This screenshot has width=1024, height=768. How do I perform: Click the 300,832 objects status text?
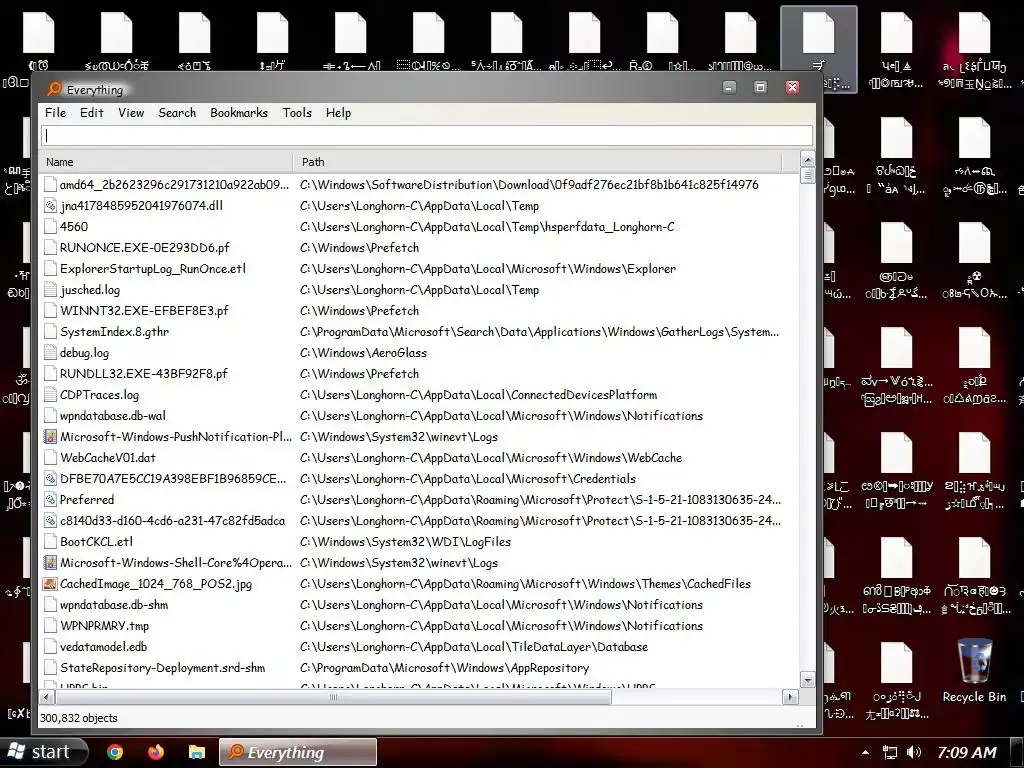point(78,718)
